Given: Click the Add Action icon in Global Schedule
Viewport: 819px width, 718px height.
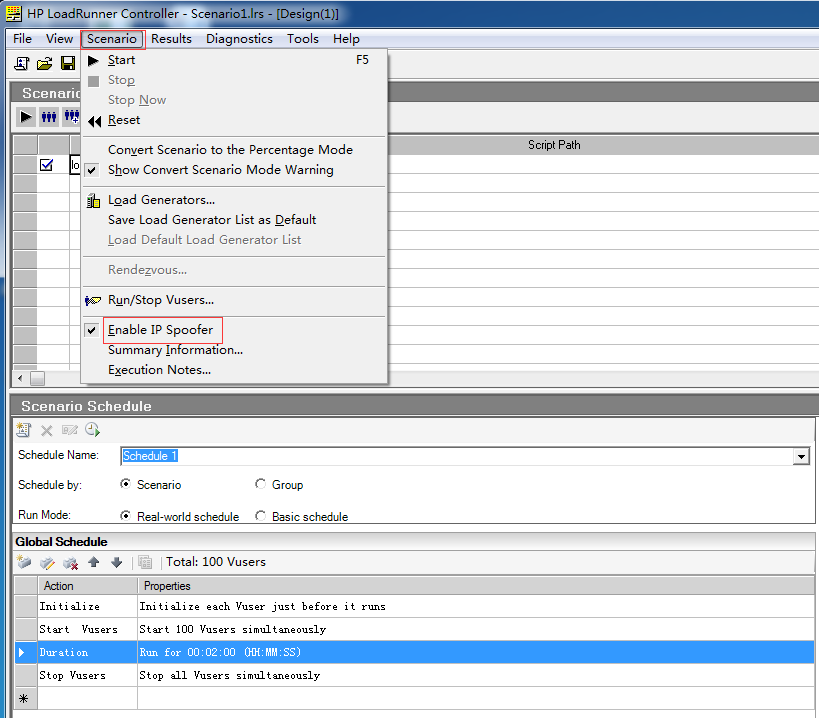Looking at the screenshot, I should 24,562.
